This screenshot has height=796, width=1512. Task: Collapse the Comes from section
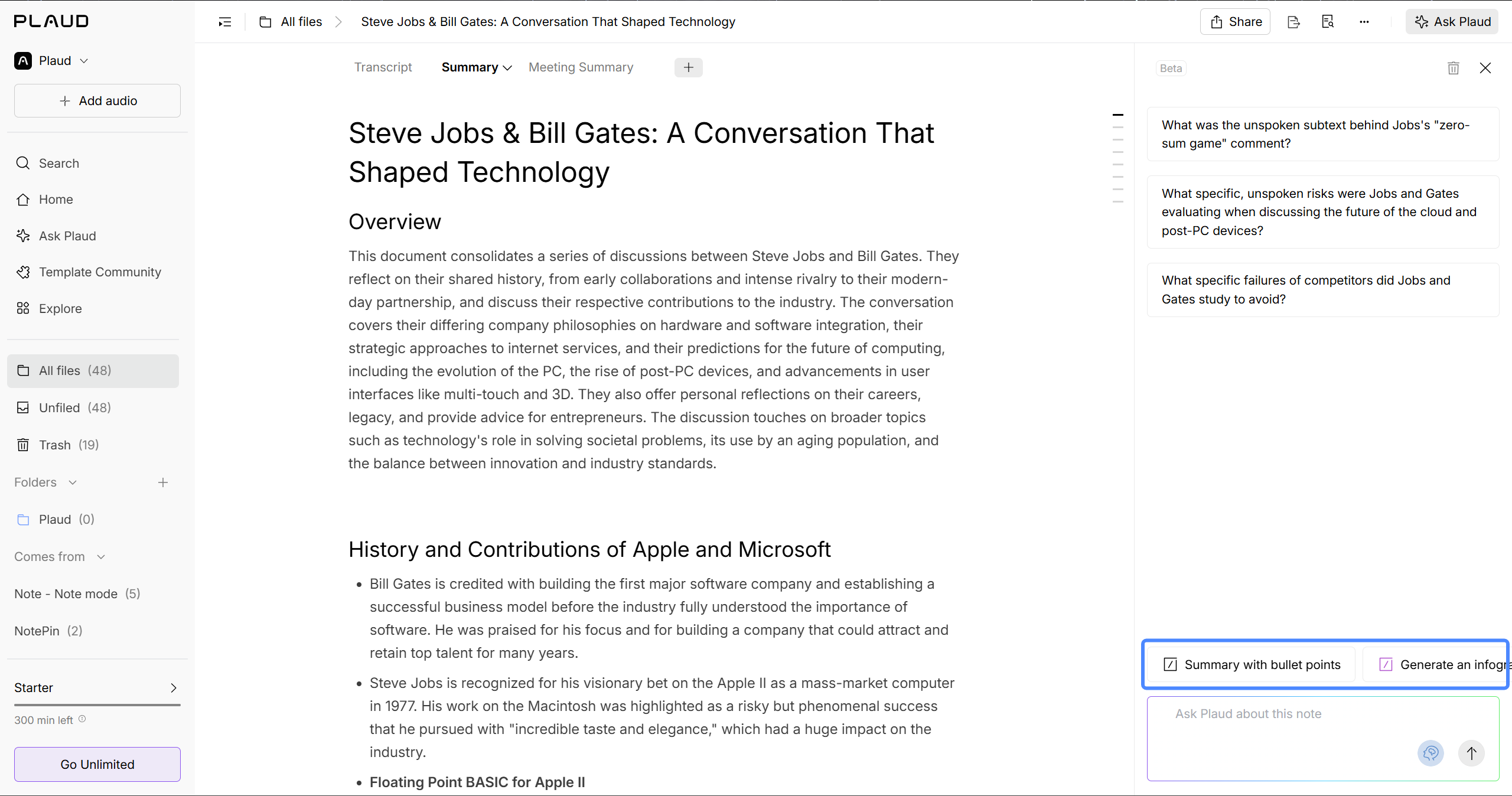click(101, 557)
